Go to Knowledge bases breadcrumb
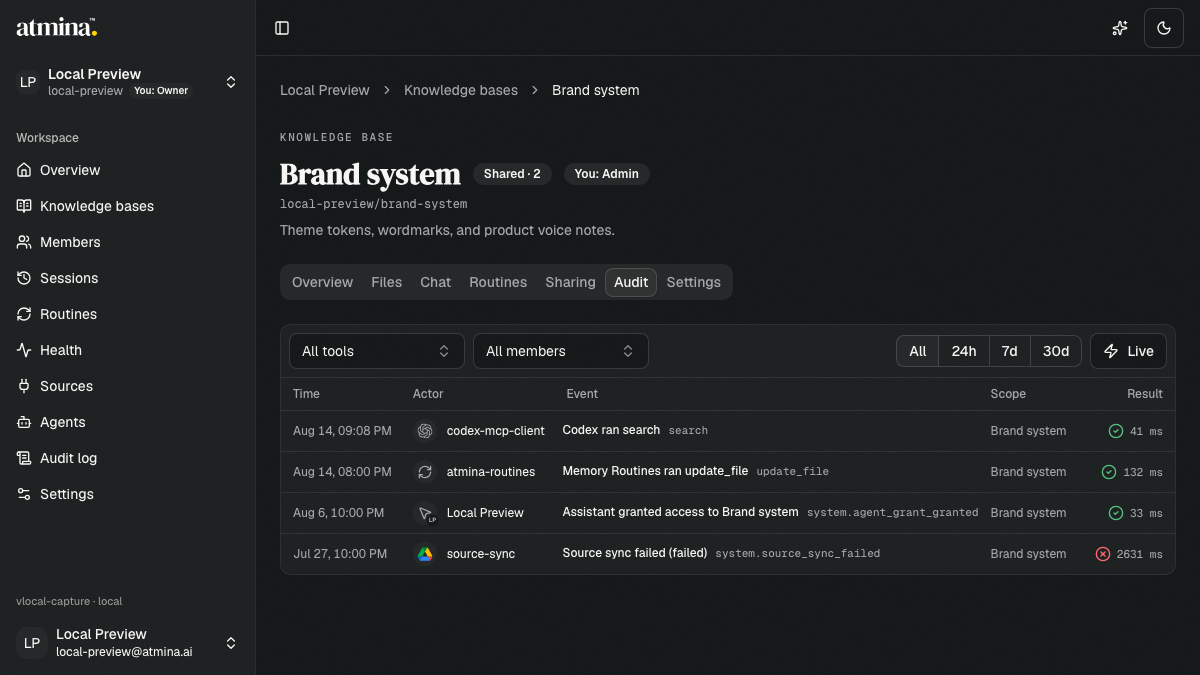Image resolution: width=1200 pixels, height=675 pixels. coord(461,90)
